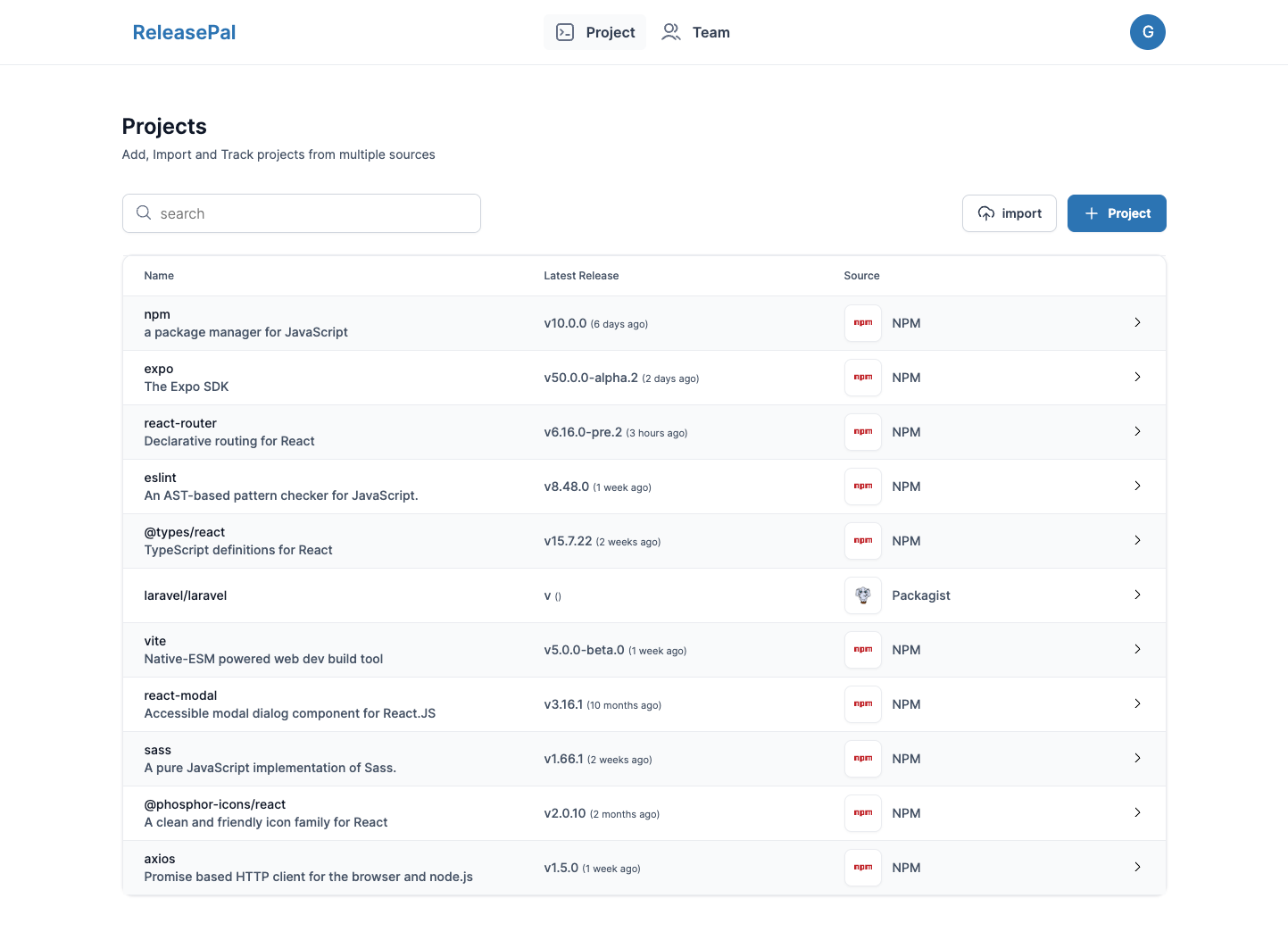Click the import button

tap(1010, 213)
